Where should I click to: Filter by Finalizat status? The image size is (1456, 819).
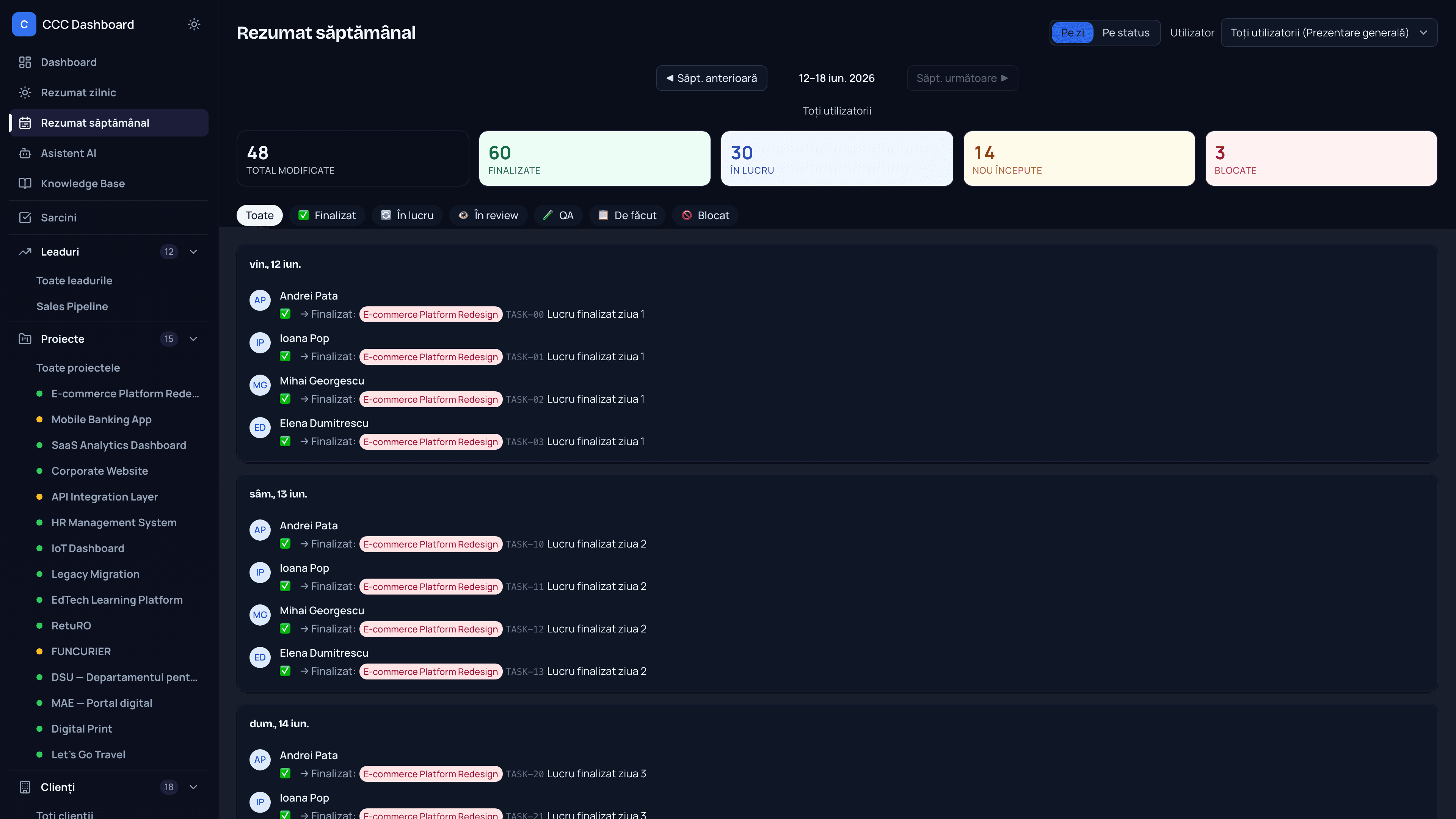[x=327, y=215]
